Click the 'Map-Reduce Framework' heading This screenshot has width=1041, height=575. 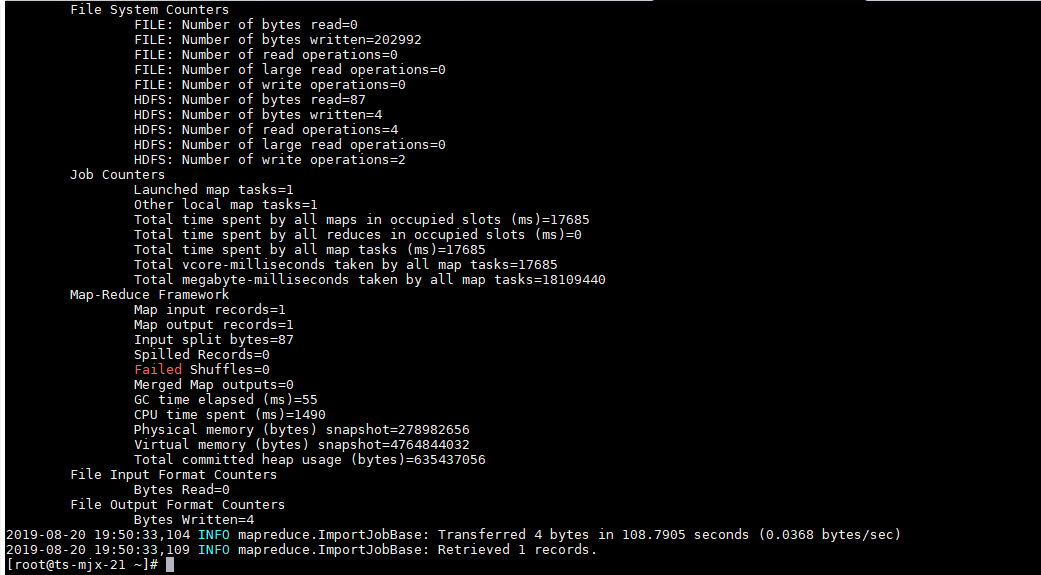149,295
